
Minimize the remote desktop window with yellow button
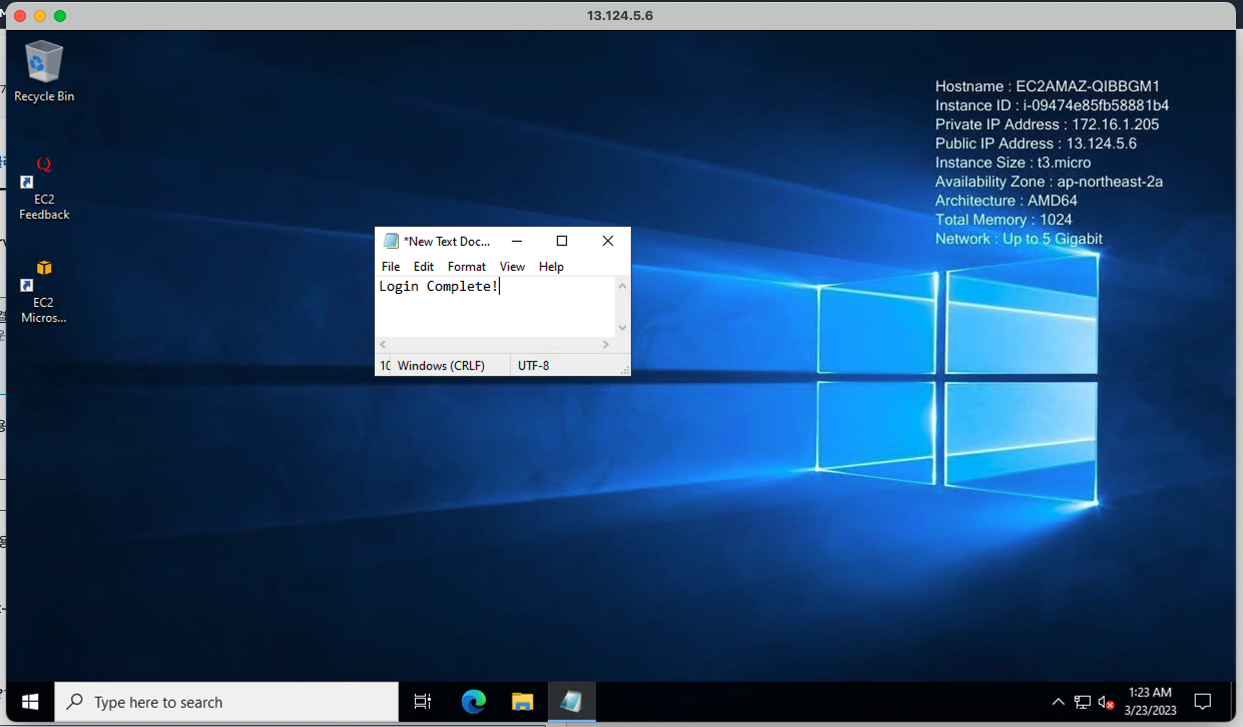[40, 16]
